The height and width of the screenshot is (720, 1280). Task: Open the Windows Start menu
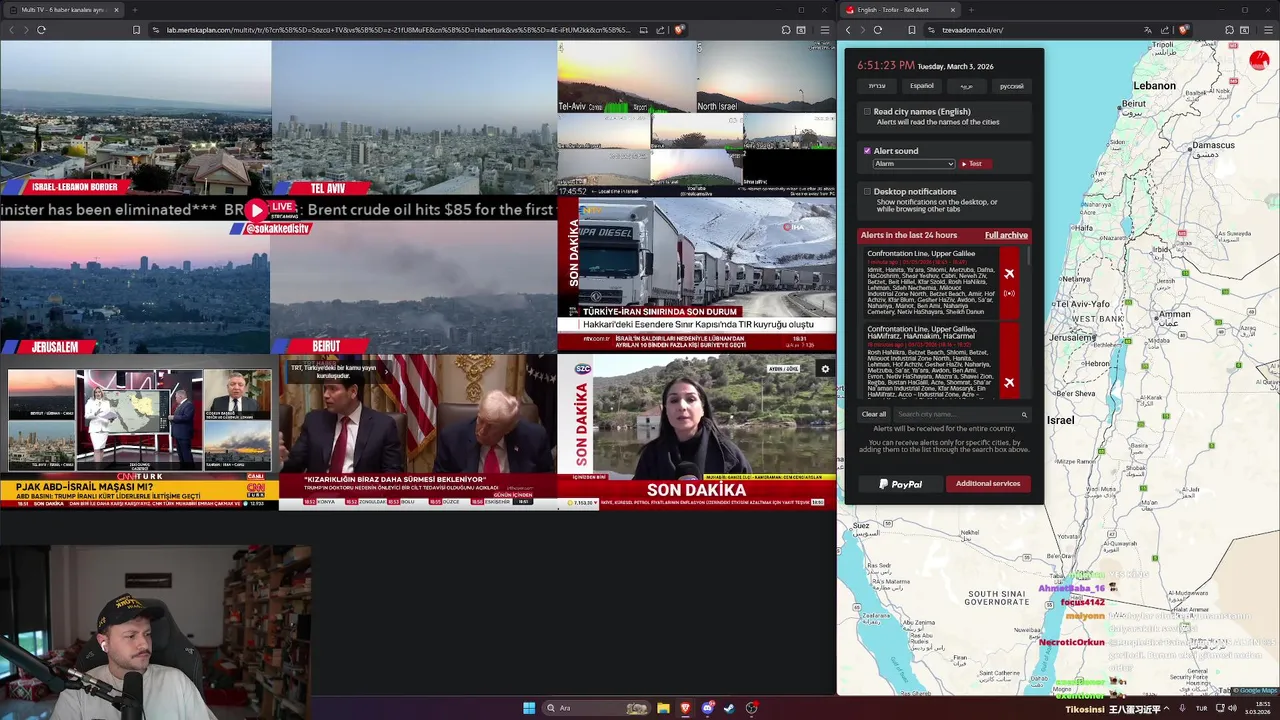[x=529, y=708]
